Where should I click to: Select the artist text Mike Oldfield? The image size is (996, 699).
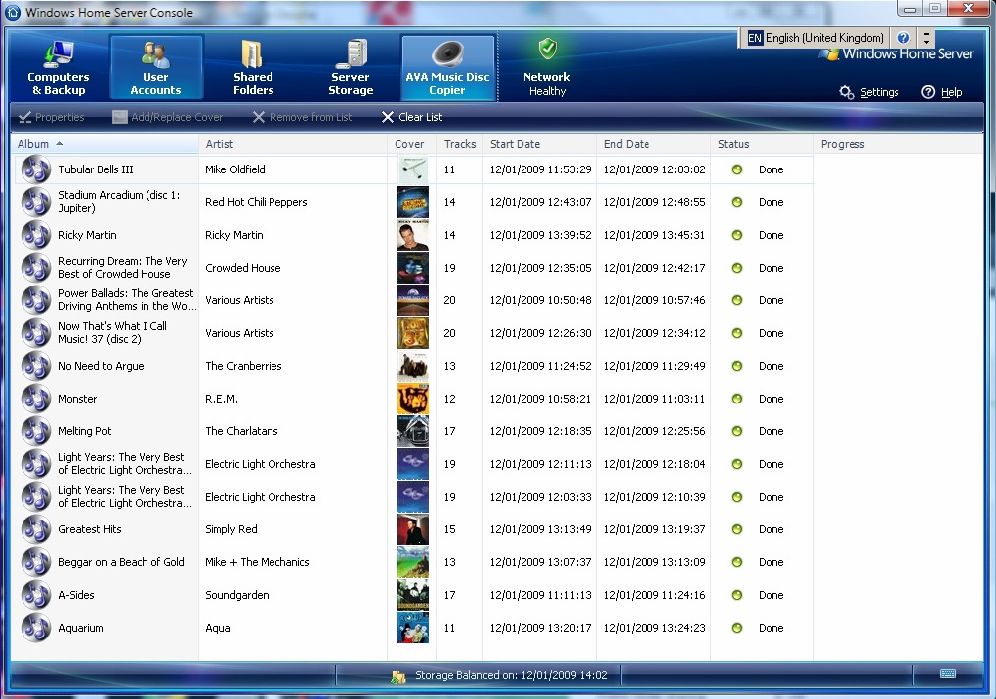click(x=235, y=170)
